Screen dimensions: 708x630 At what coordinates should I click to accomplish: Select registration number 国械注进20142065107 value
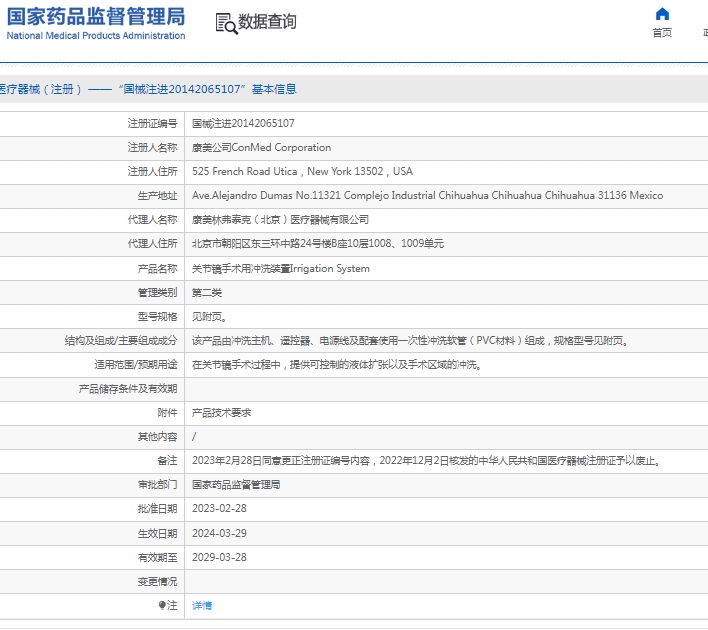point(243,123)
